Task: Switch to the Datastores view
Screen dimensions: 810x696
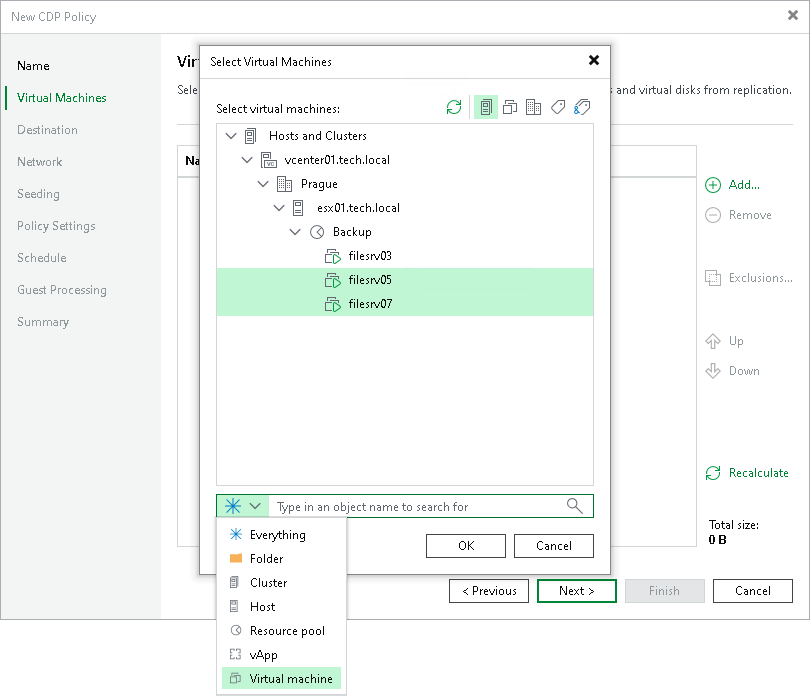Action: pyautogui.click(x=533, y=107)
